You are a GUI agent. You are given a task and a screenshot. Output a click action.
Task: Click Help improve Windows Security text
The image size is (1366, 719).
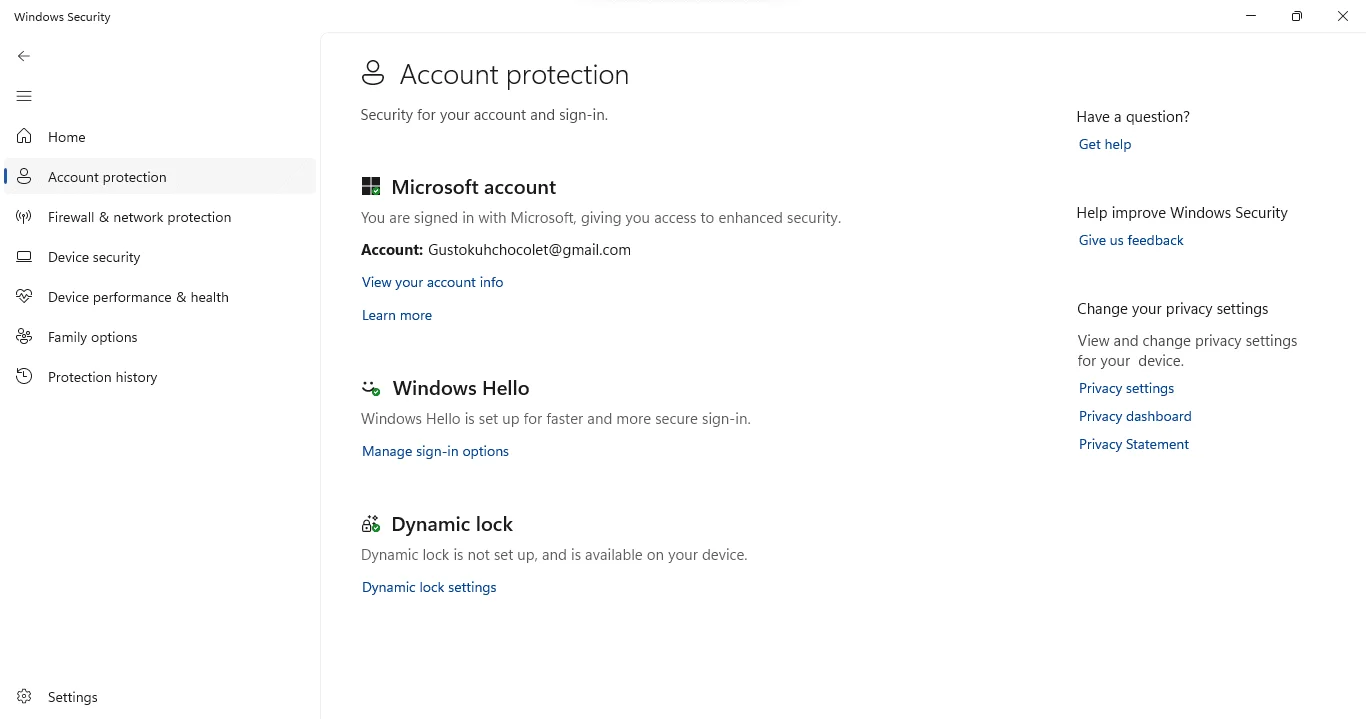(x=1182, y=212)
